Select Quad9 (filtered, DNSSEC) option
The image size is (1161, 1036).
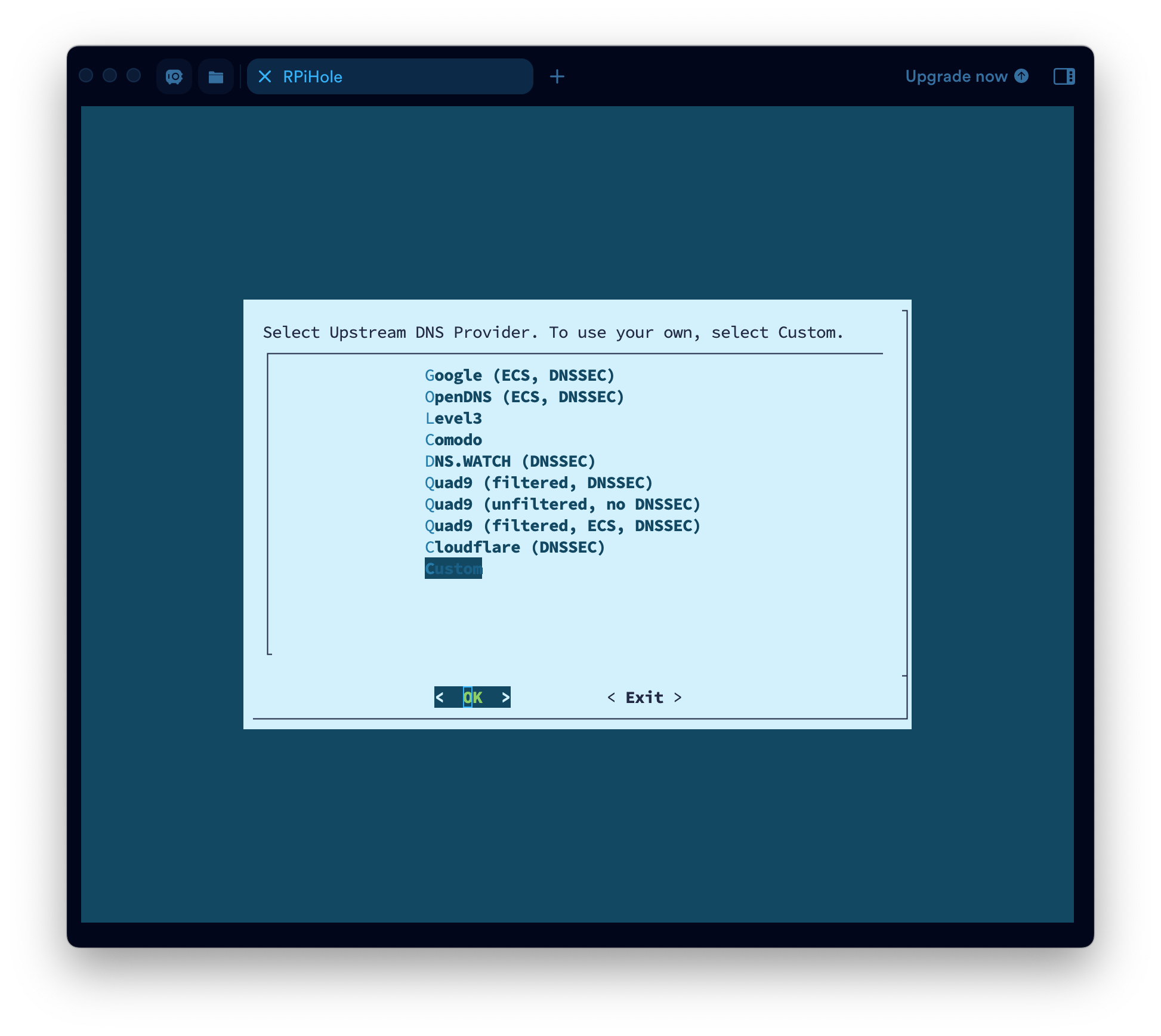tap(538, 483)
